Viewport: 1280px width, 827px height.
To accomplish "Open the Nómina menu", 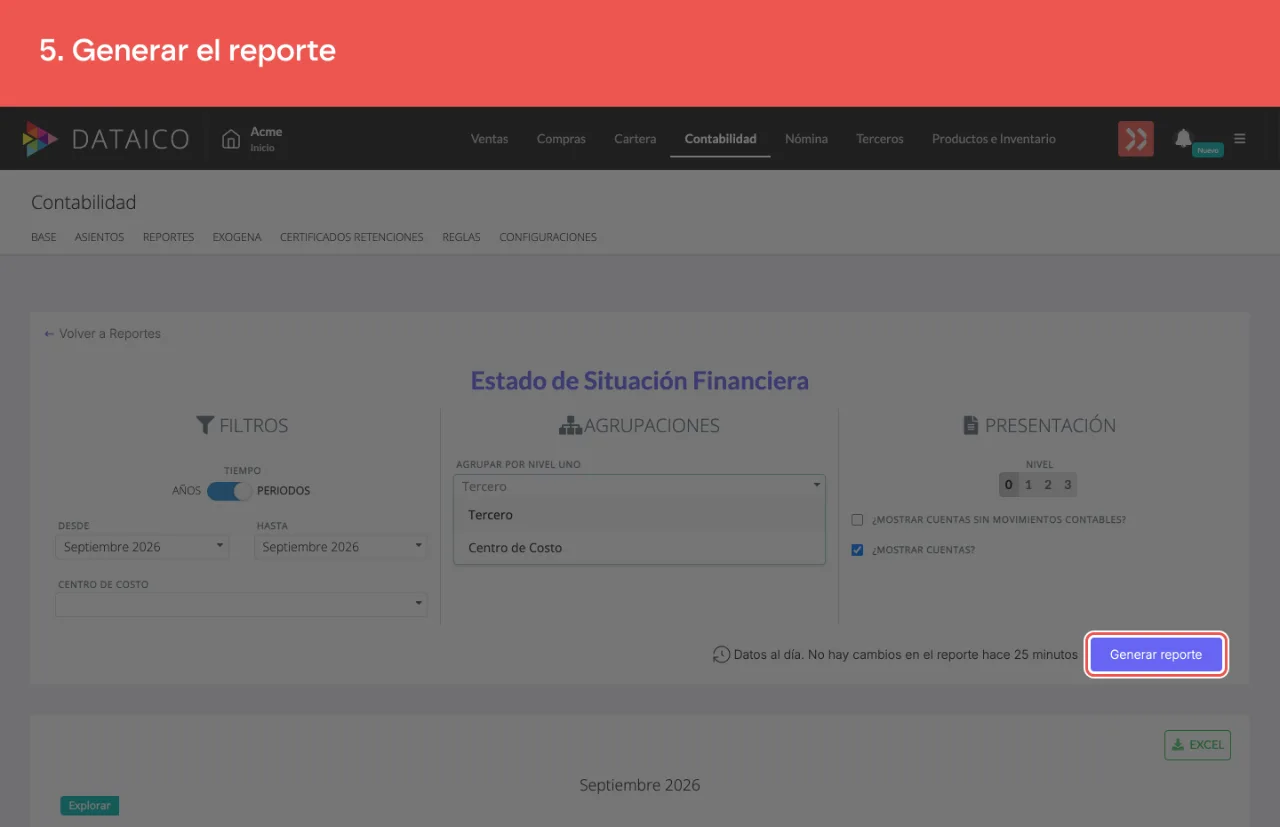I will pos(806,139).
